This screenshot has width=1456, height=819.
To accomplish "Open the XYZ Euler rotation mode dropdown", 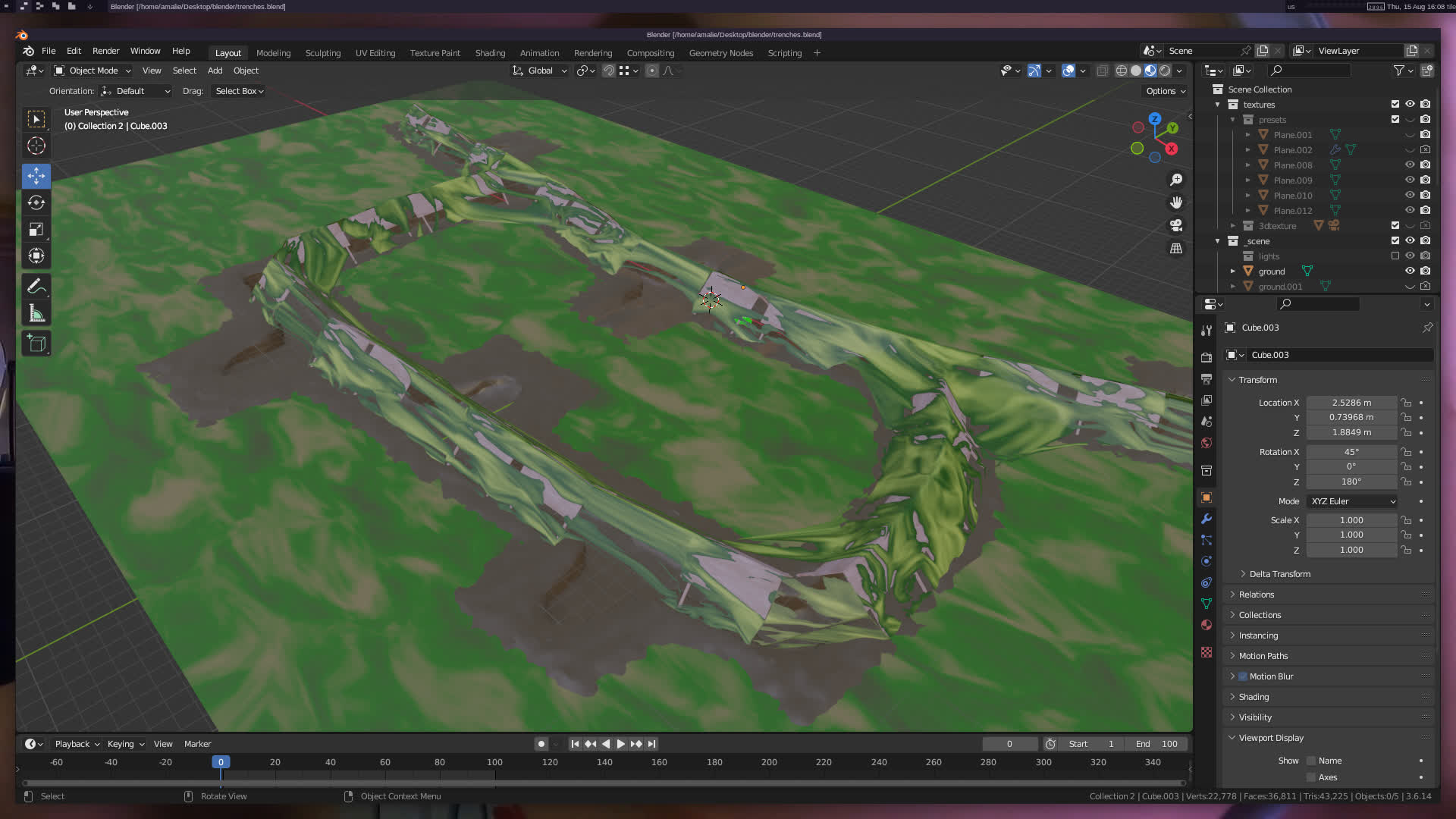I will (x=1352, y=501).
